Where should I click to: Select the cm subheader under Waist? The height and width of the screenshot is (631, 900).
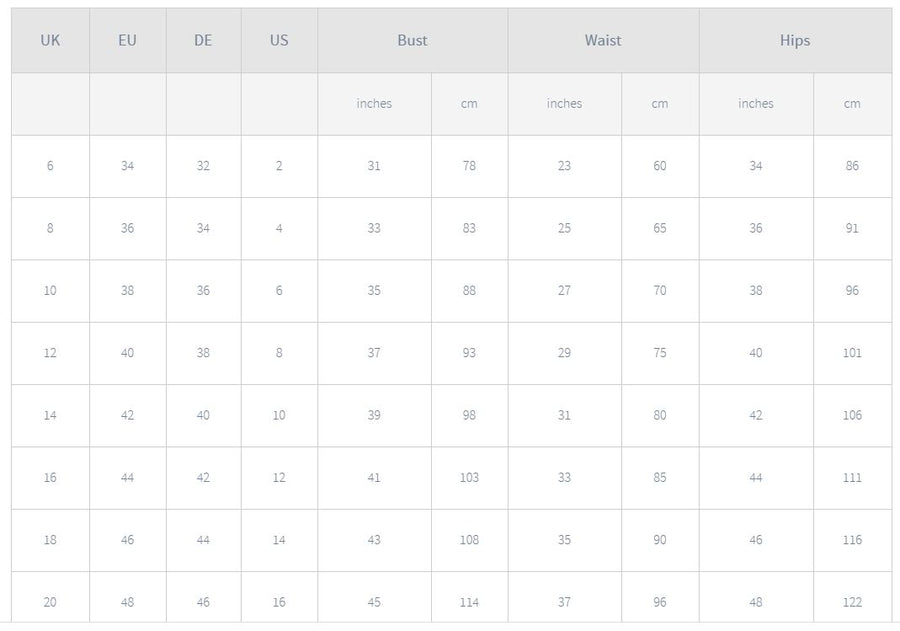[660, 104]
